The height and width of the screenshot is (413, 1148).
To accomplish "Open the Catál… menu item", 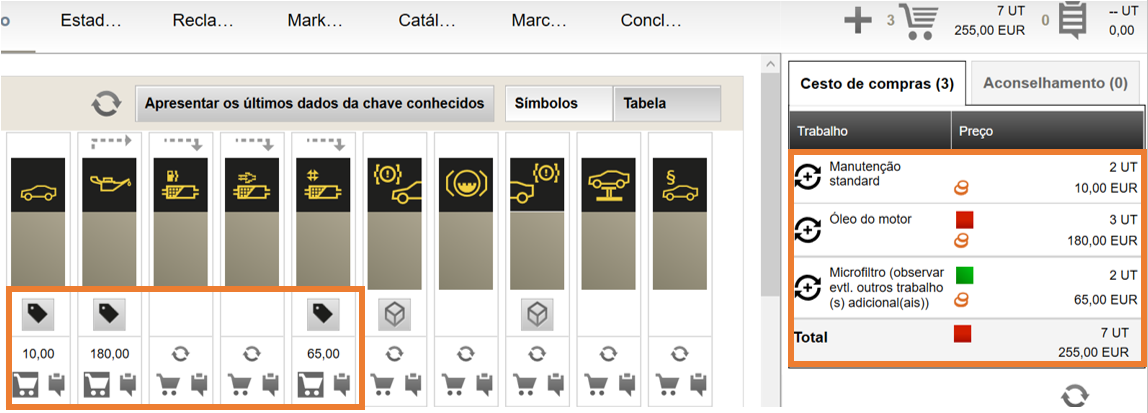I will tap(427, 21).
